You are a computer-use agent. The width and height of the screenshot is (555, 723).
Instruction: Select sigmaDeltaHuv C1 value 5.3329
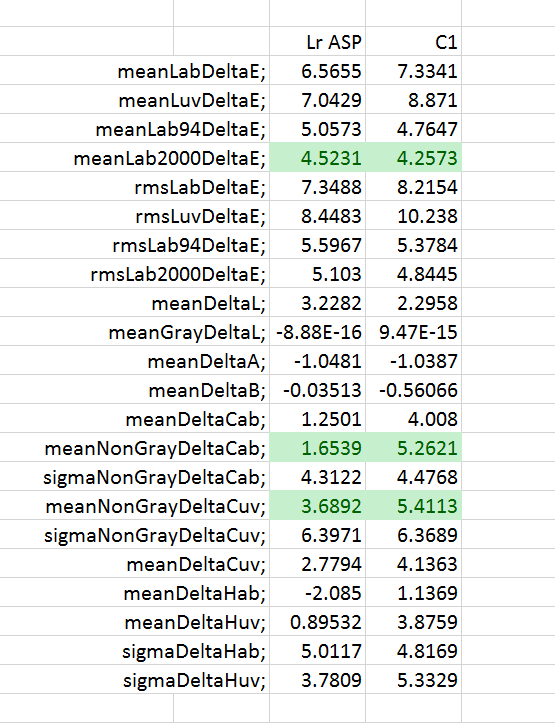pos(413,680)
